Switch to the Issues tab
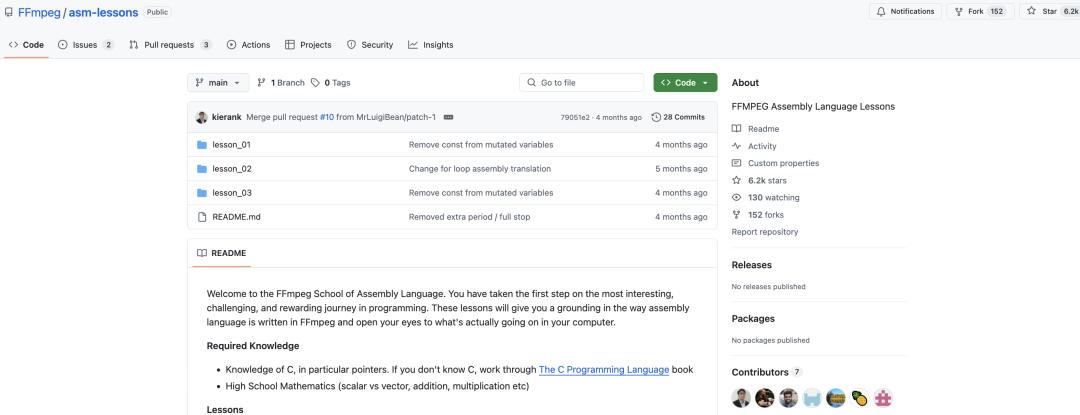 [86, 45]
